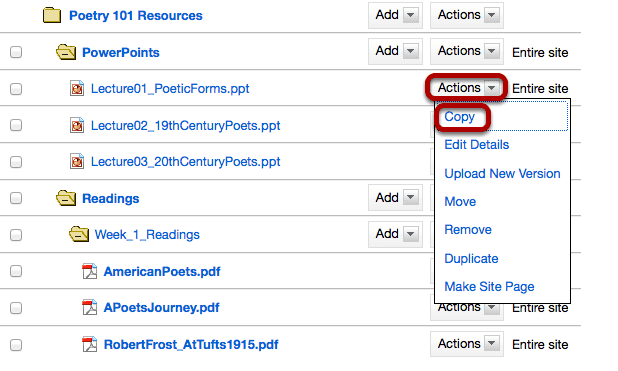The image size is (618, 371).
Task: Mark the Lecture03_20thCenturyPoets.ppt checkbox
Action: 16,162
